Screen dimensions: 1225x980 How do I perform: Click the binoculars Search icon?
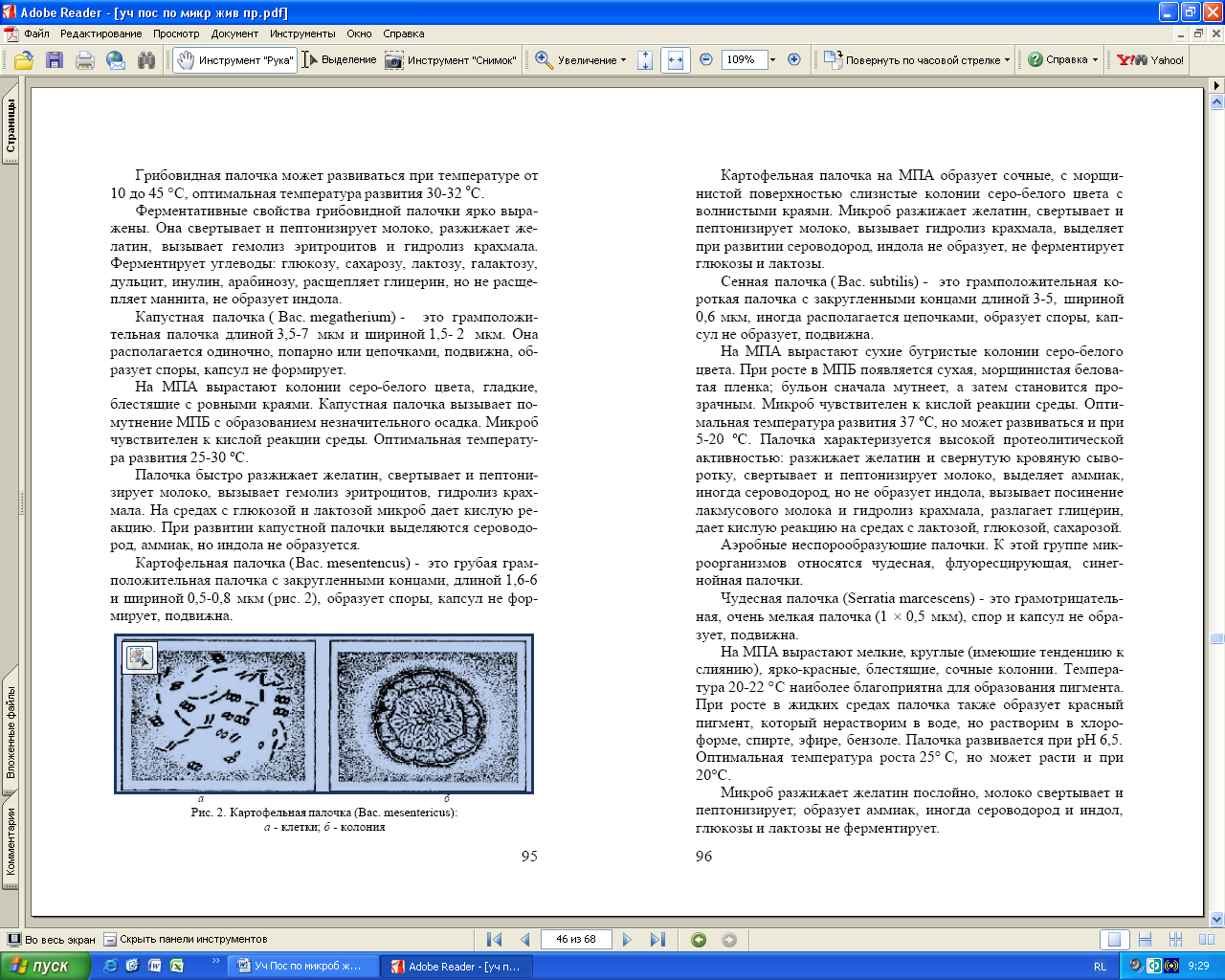coord(146,60)
